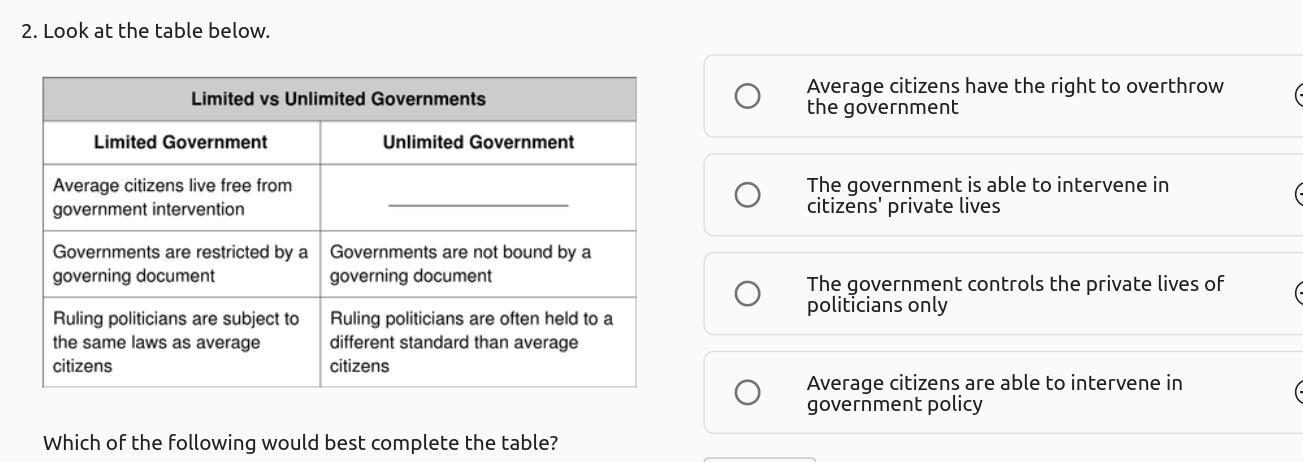
Task: Select radio for 'private lives of politicians only'
Action: click(x=747, y=293)
